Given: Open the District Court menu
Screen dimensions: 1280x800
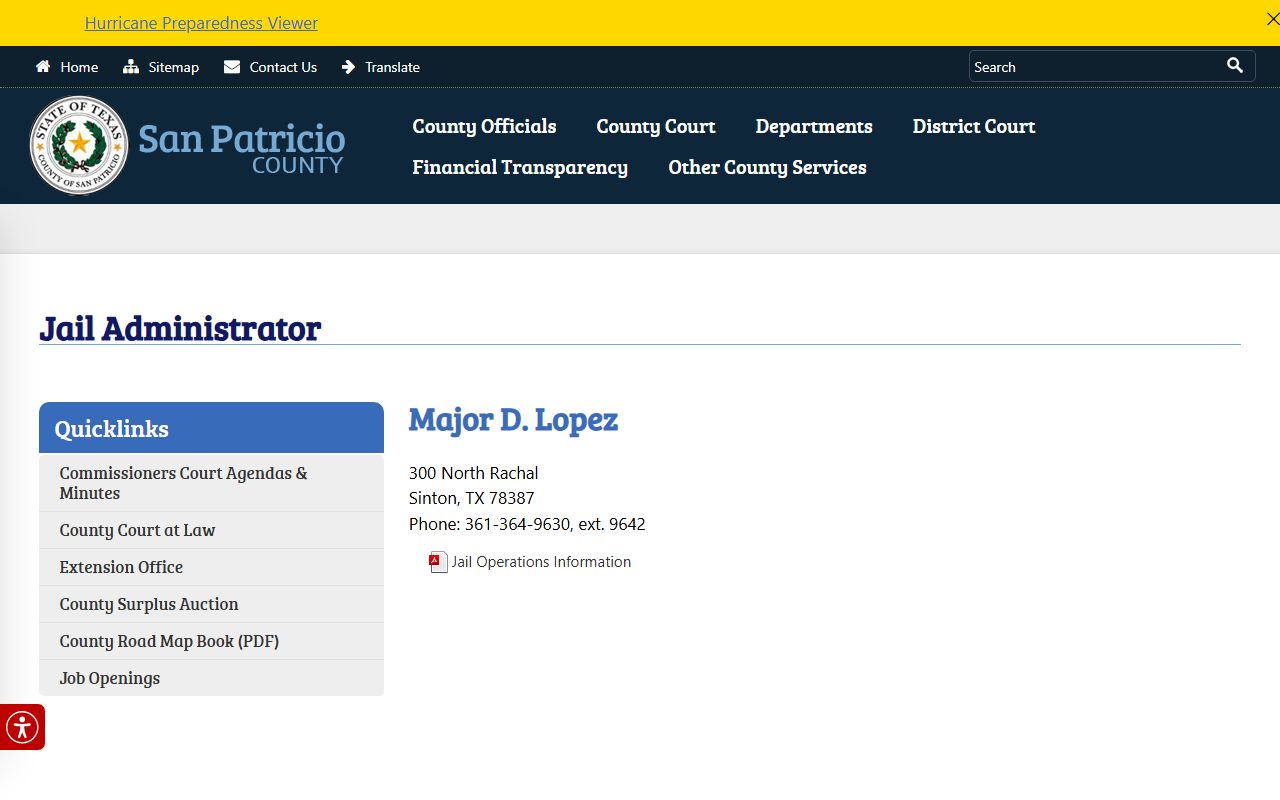Looking at the screenshot, I should 974,126.
